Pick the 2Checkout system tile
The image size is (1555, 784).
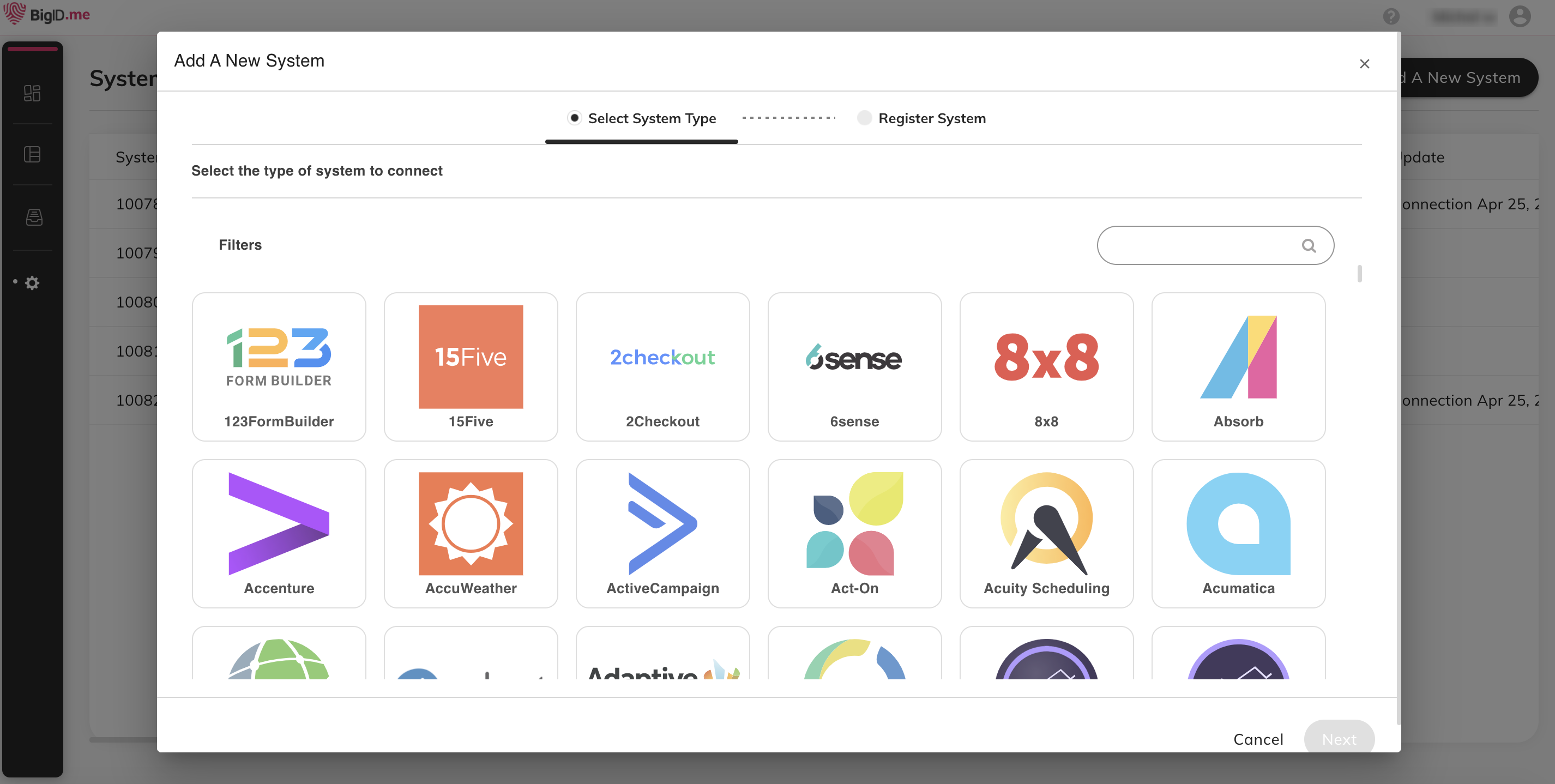pyautogui.click(x=662, y=366)
